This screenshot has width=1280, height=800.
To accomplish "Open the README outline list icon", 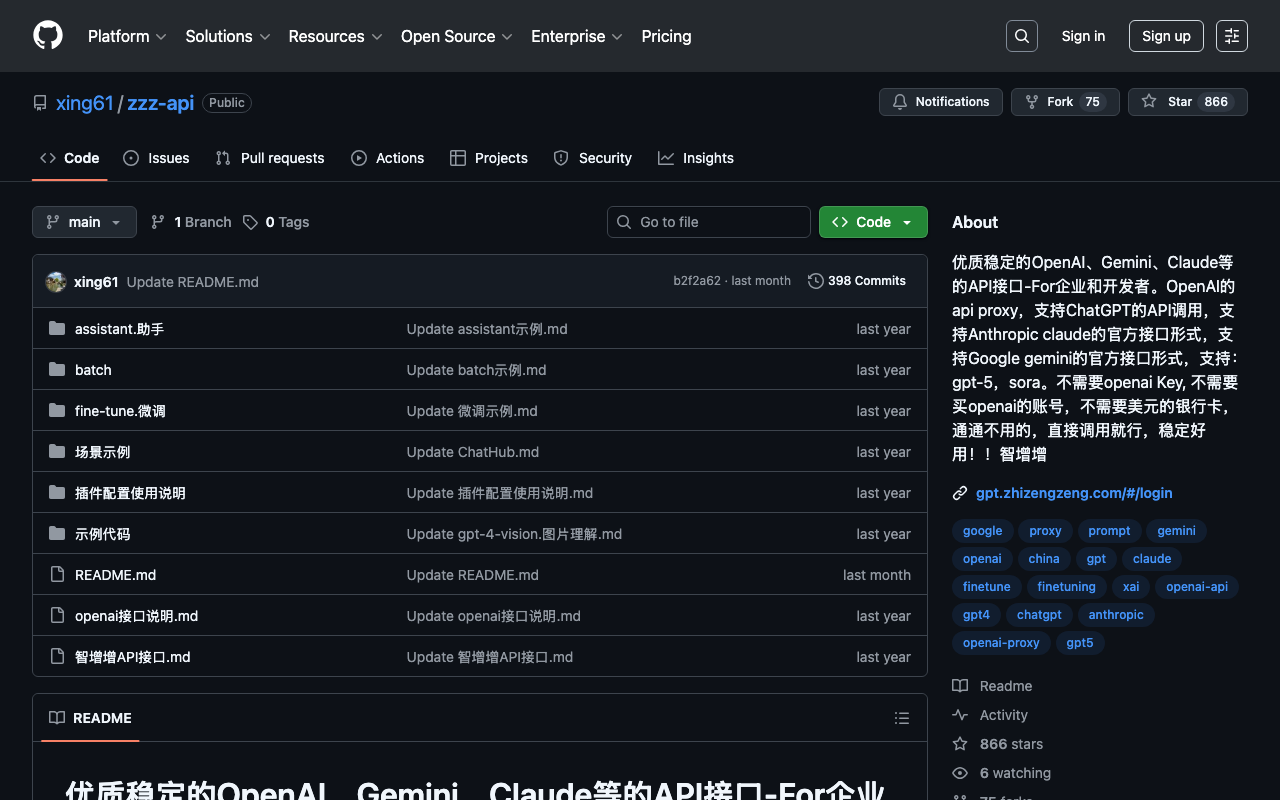I will pos(901,718).
